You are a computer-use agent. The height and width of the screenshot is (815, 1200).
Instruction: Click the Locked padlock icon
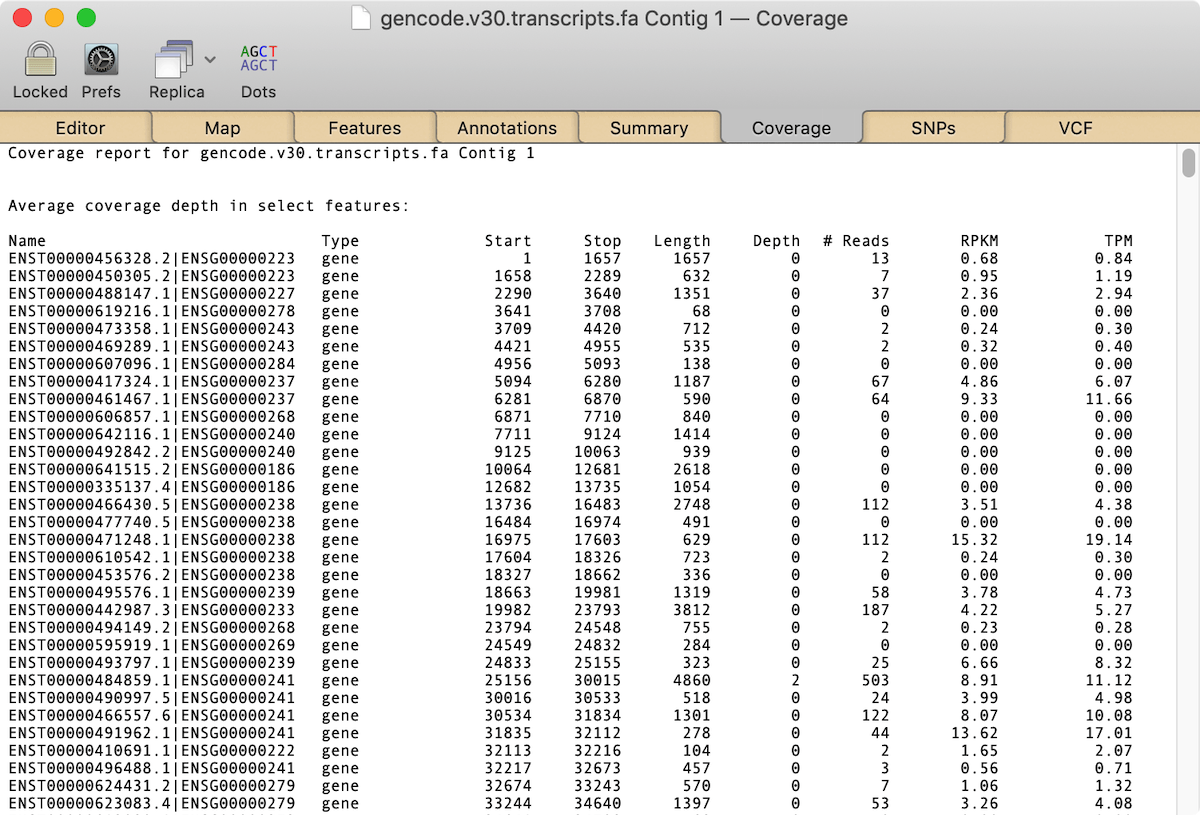(40, 60)
